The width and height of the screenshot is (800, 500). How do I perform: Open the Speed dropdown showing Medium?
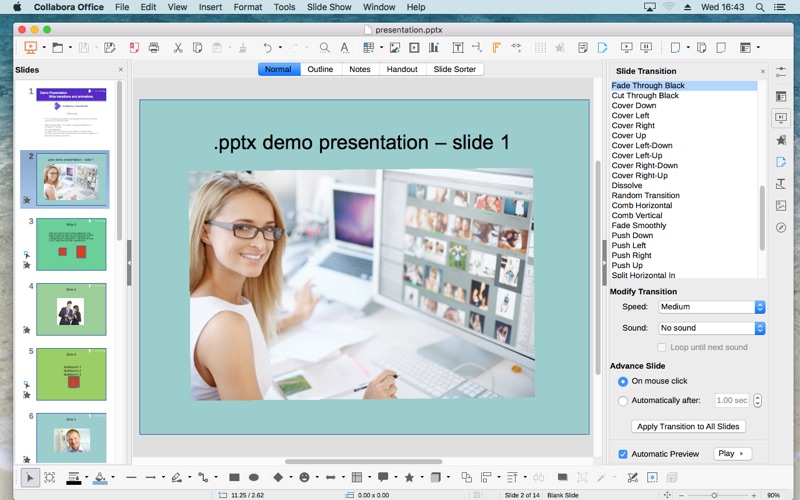tap(712, 307)
